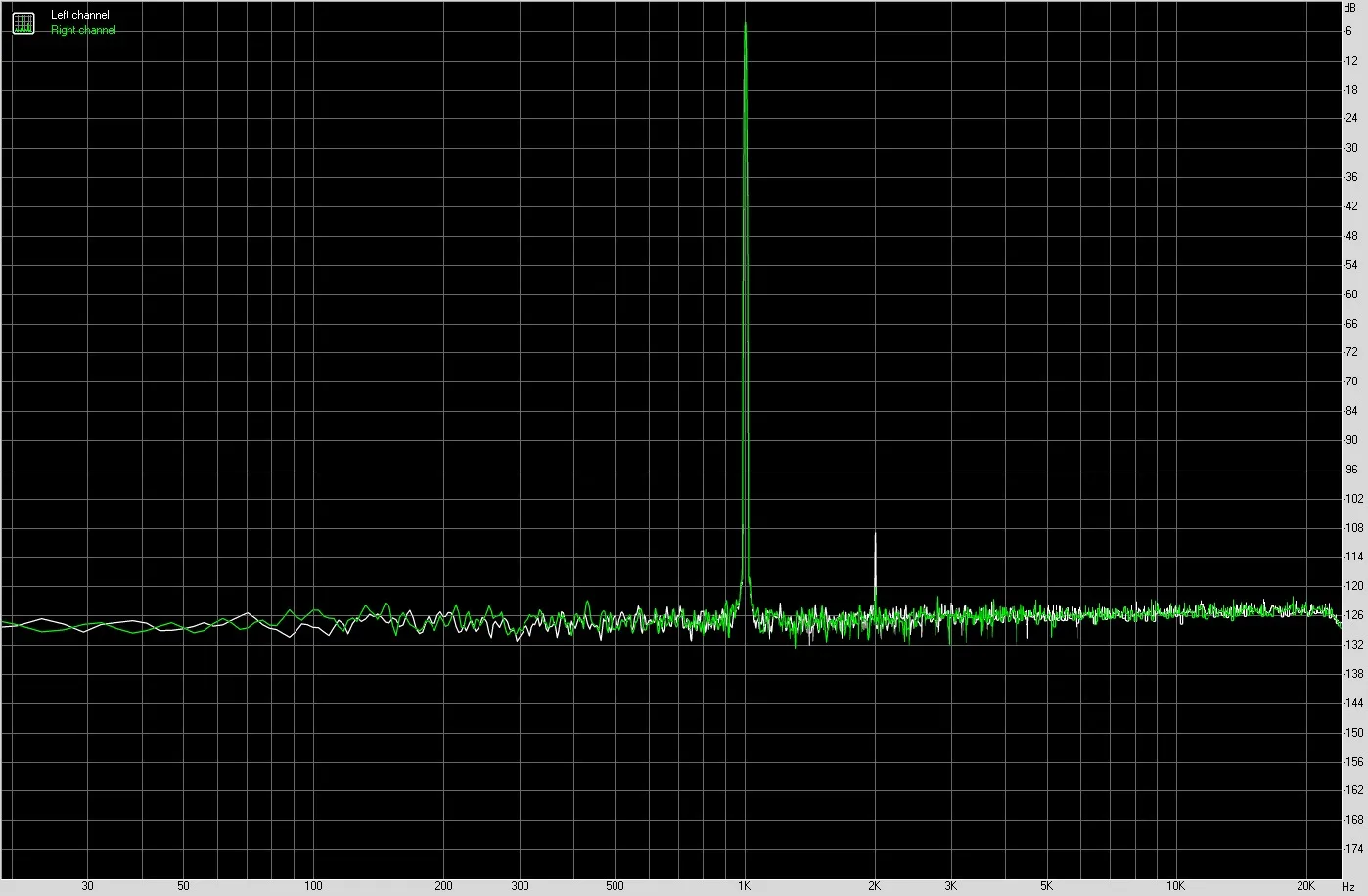Click the "10K" frequency axis label
This screenshot has height=896, width=1368.
pyautogui.click(x=1177, y=886)
